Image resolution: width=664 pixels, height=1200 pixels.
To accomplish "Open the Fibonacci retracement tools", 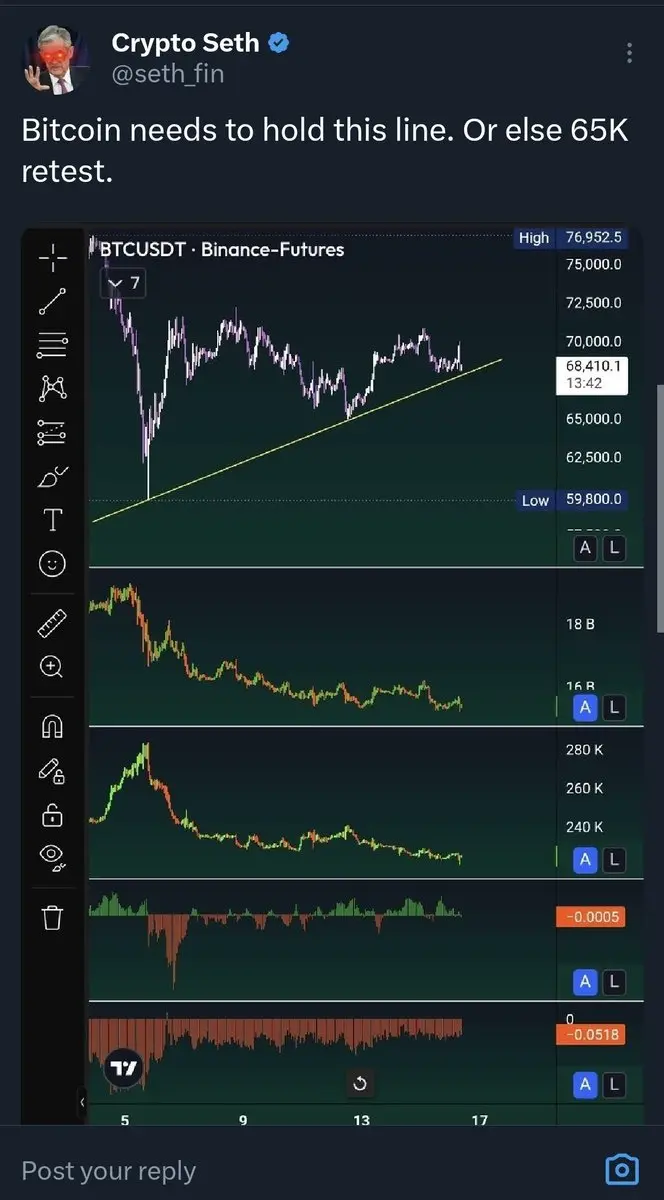I will point(52,344).
